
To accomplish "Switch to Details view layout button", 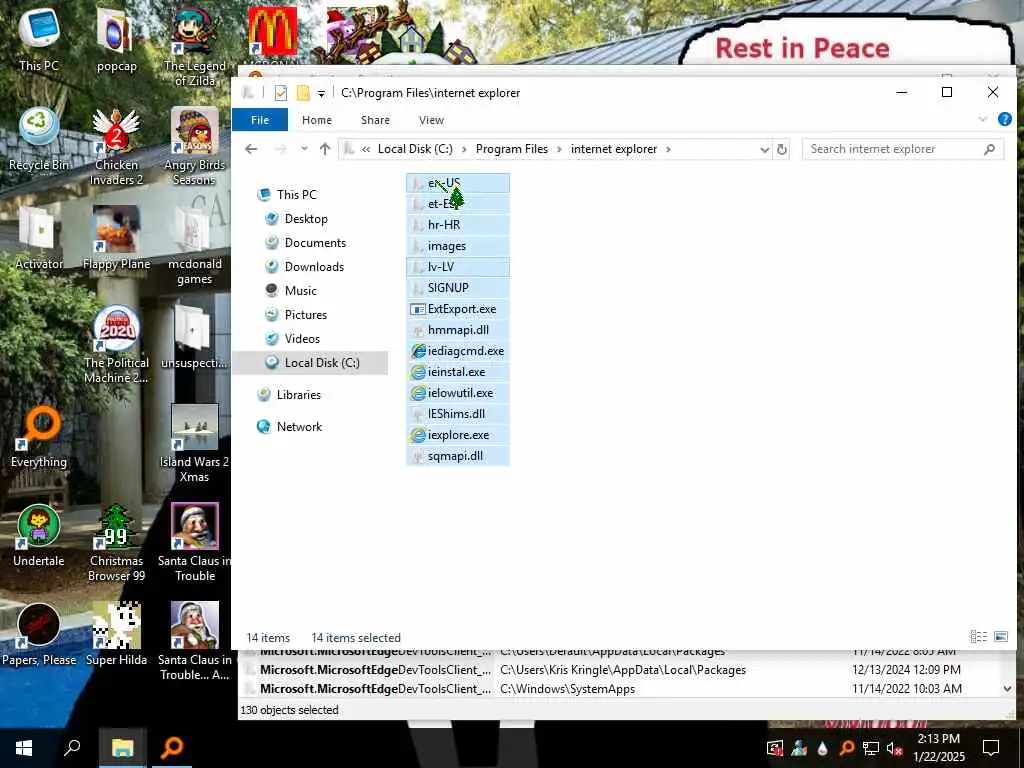I will tap(978, 637).
